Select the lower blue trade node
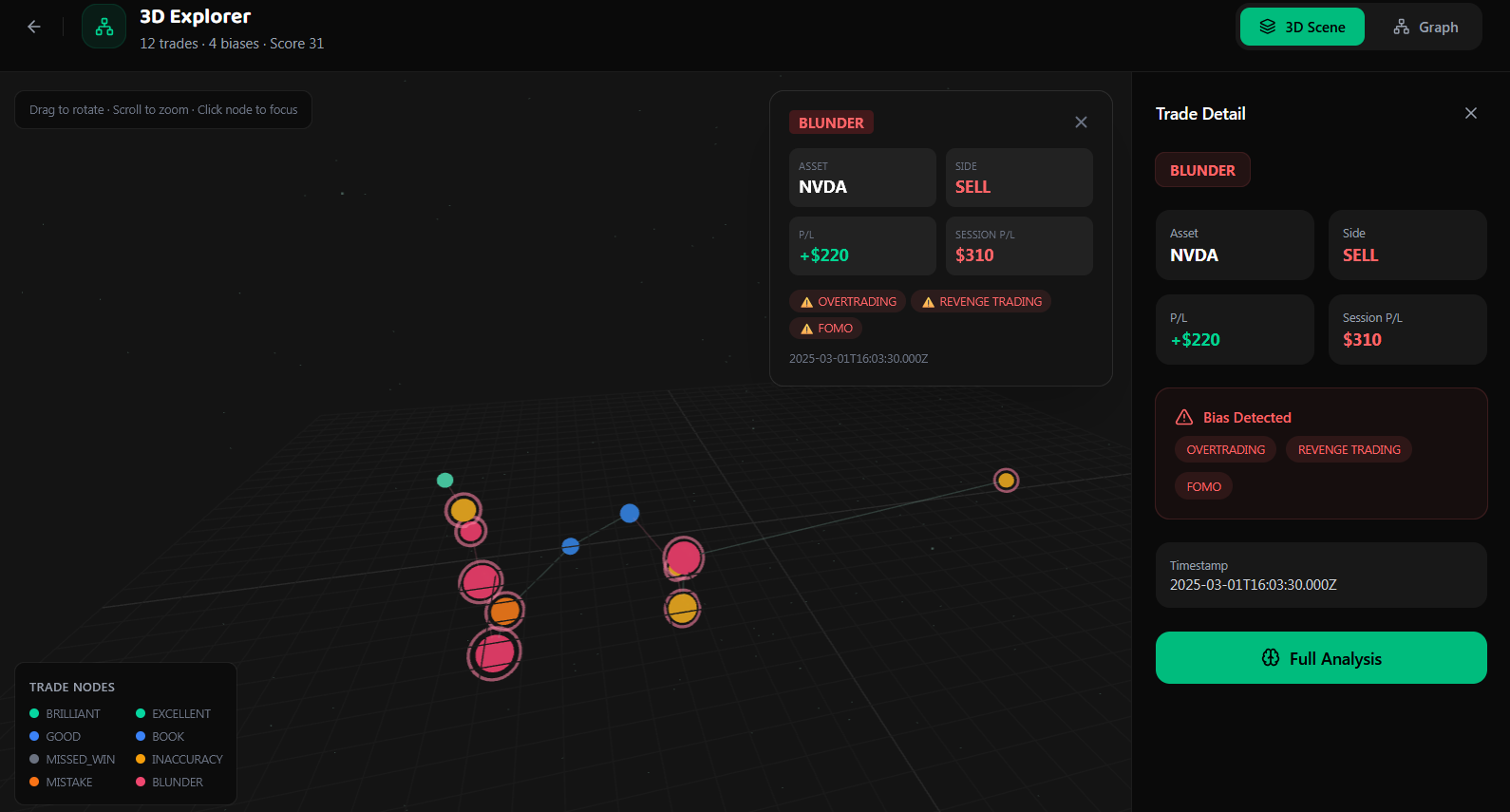Image resolution: width=1510 pixels, height=812 pixels. click(x=571, y=546)
